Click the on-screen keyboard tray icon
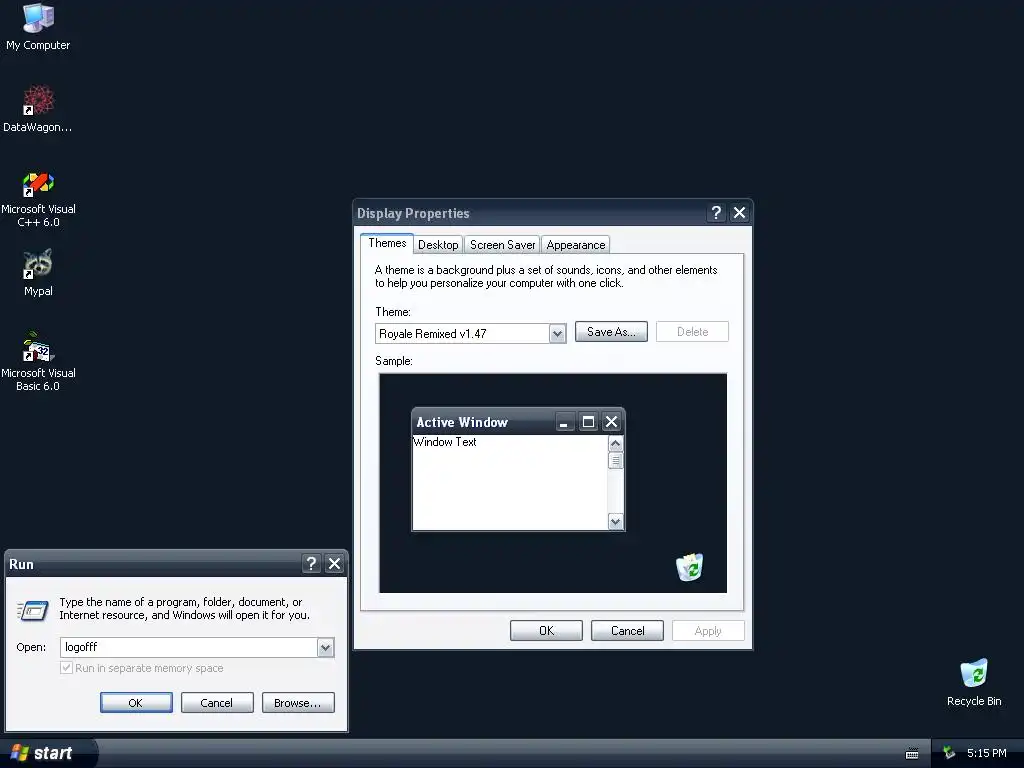 pyautogui.click(x=912, y=754)
